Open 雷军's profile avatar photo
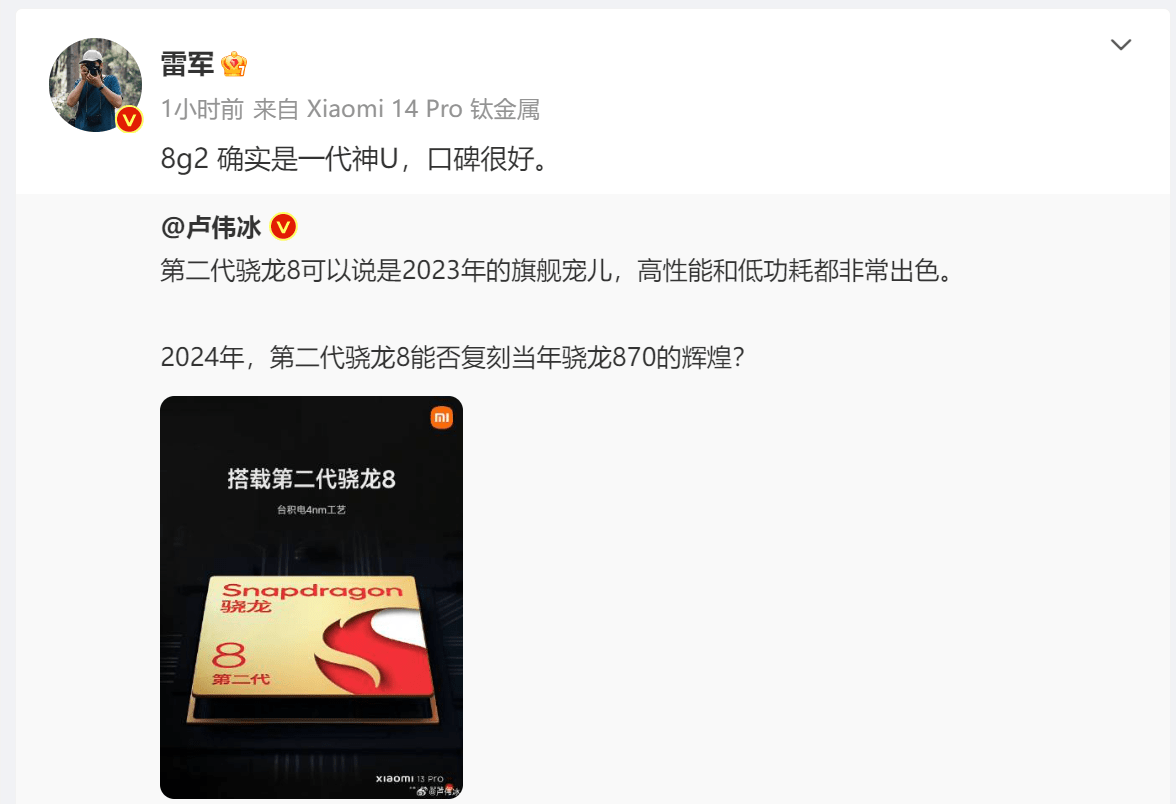This screenshot has width=1176, height=804. click(95, 85)
